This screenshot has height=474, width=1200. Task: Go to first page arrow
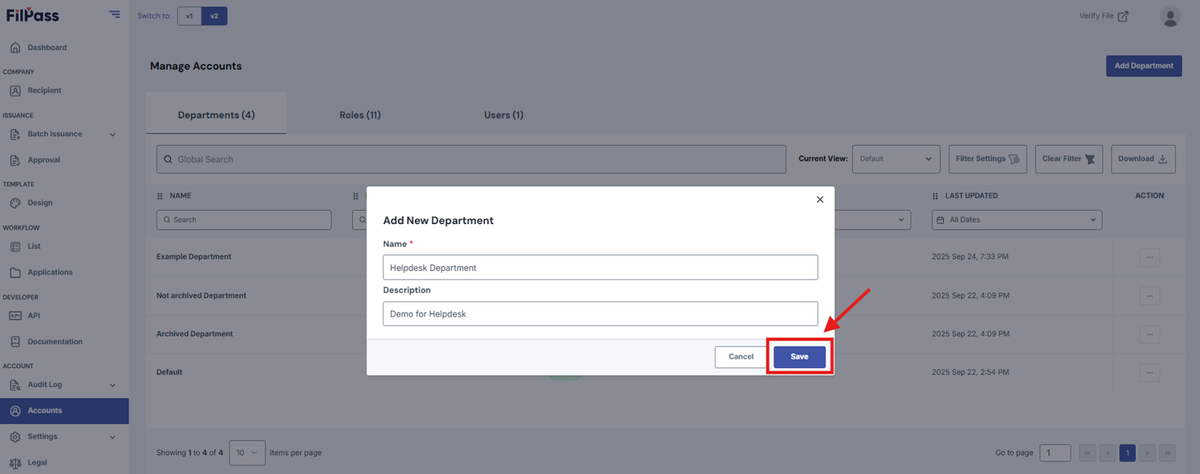[x=1088, y=453]
